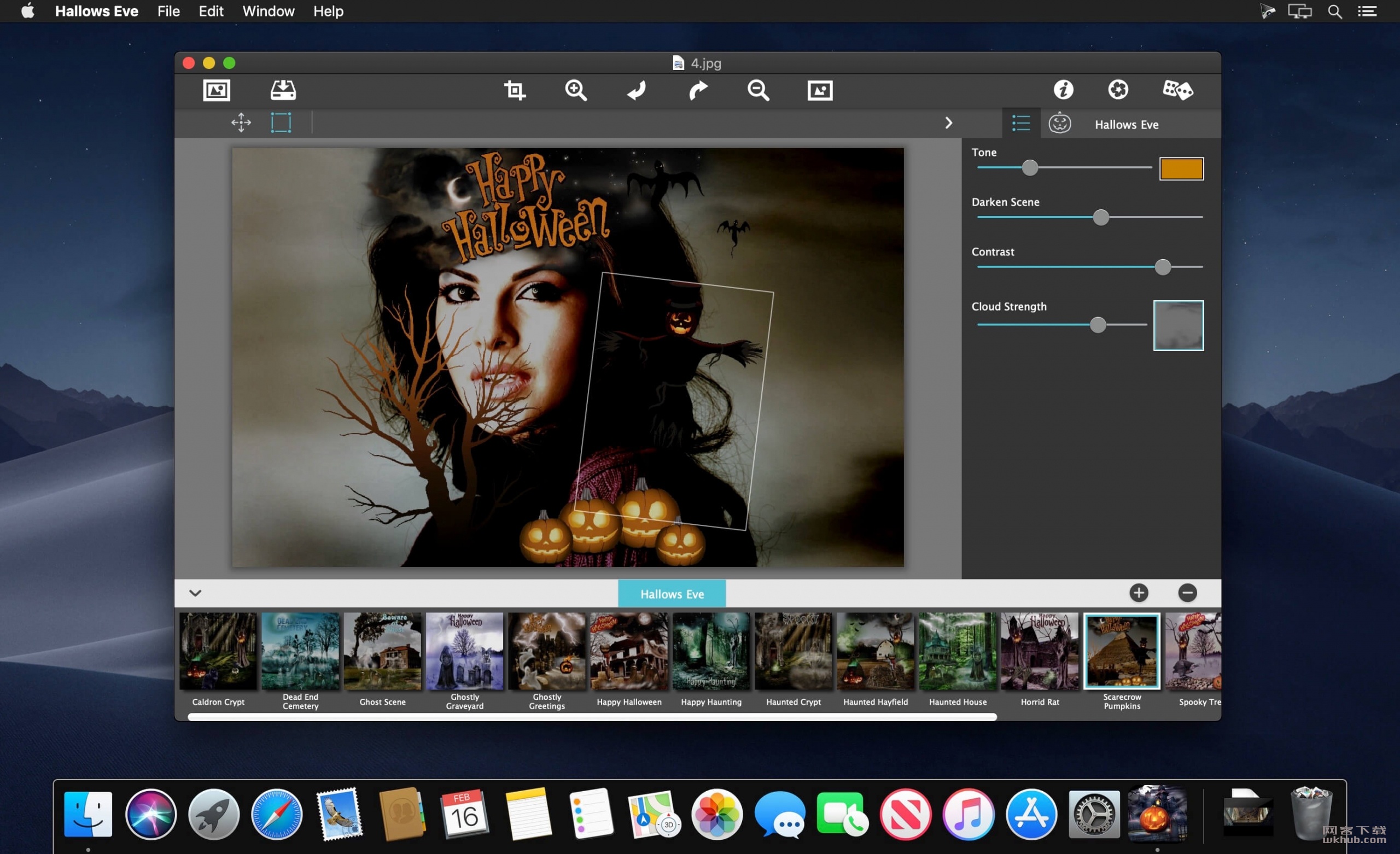Open the App Store Dock icon
The width and height of the screenshot is (1400, 854).
(x=1031, y=814)
